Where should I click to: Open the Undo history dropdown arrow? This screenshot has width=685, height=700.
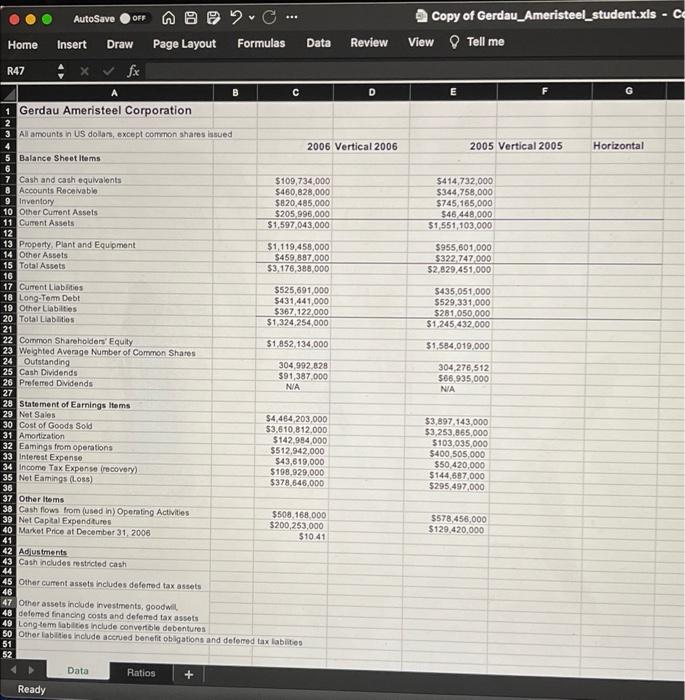click(x=252, y=17)
